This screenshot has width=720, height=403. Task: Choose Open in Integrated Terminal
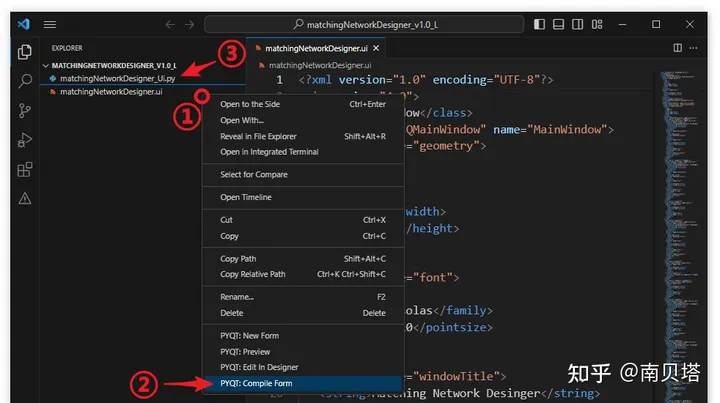[x=303, y=152]
